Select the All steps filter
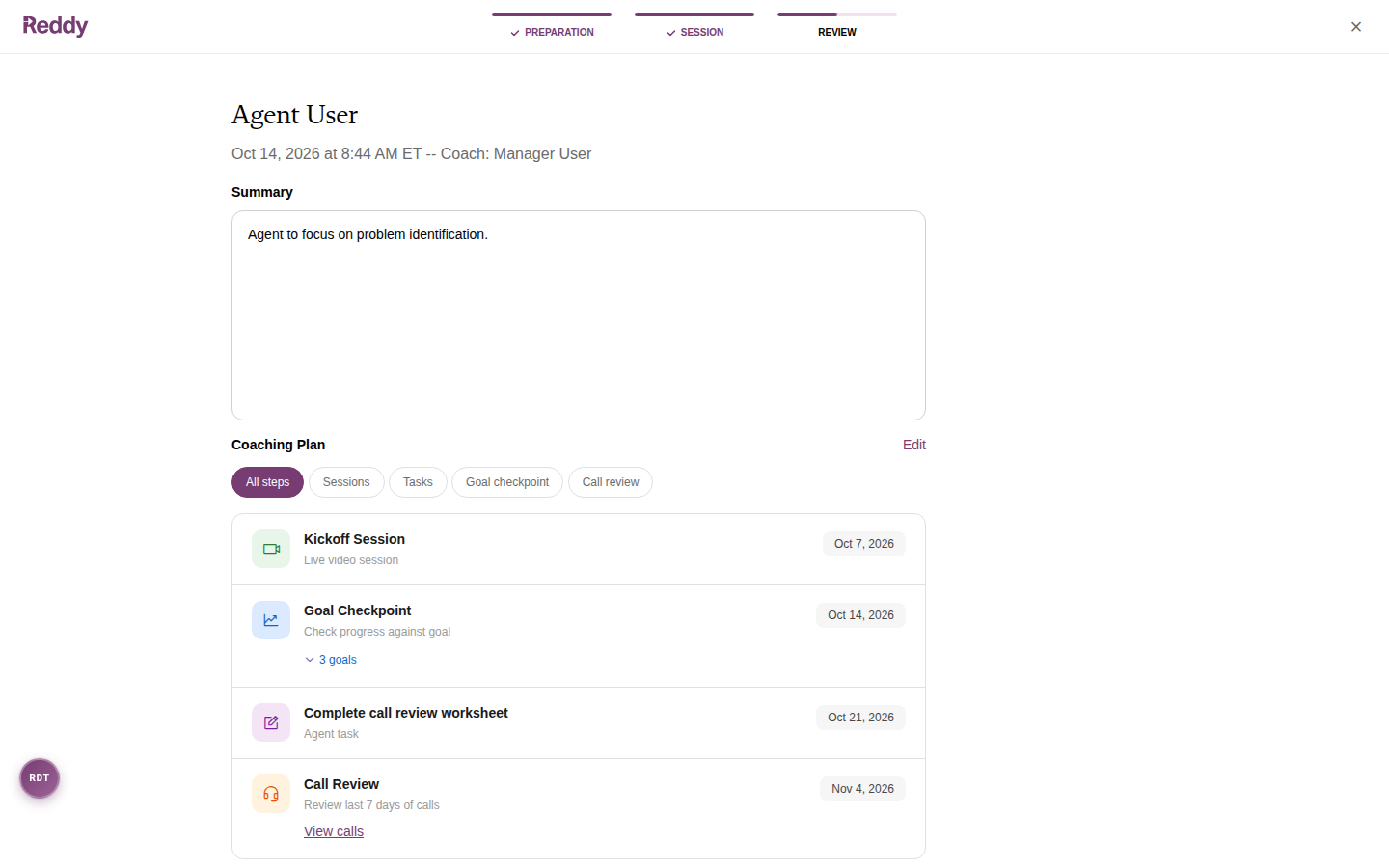1389x868 pixels. (x=267, y=482)
